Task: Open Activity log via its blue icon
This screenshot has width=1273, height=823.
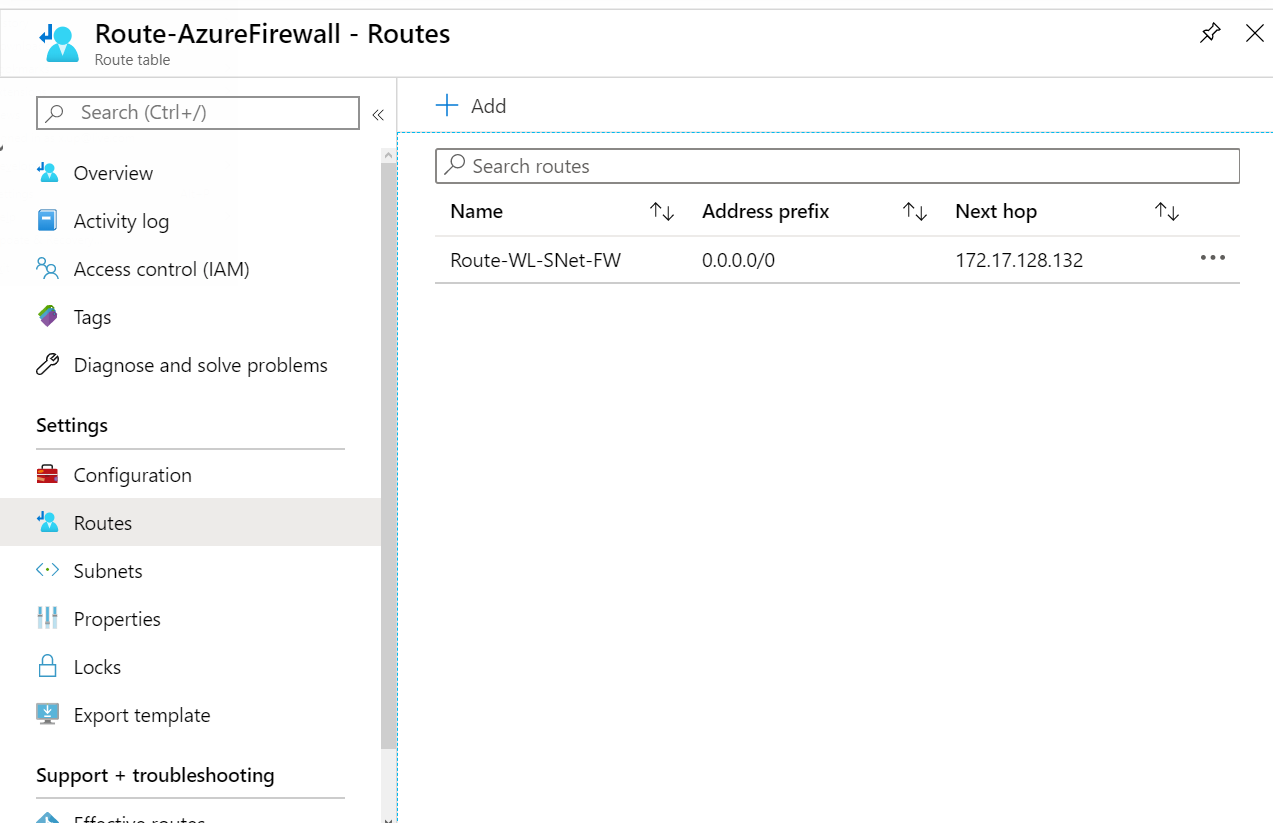Action: click(47, 220)
